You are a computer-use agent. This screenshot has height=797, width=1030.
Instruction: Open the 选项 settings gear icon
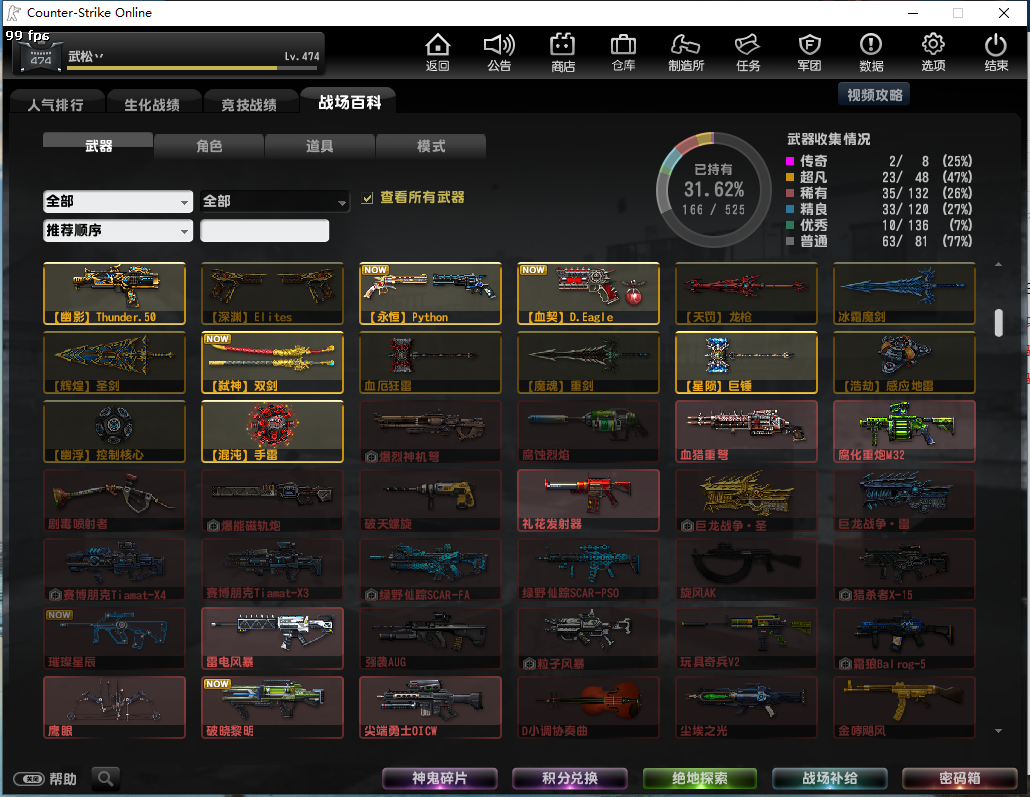[933, 51]
